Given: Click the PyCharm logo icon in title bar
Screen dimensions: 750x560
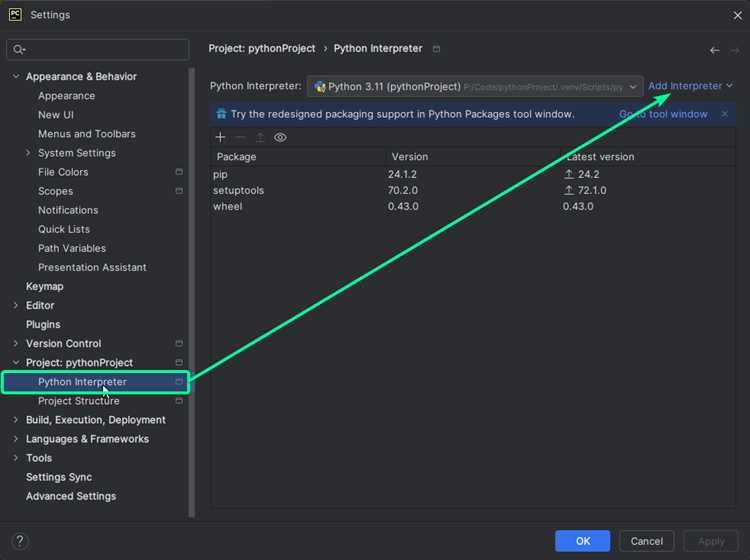Looking at the screenshot, I should pyautogui.click(x=15, y=15).
